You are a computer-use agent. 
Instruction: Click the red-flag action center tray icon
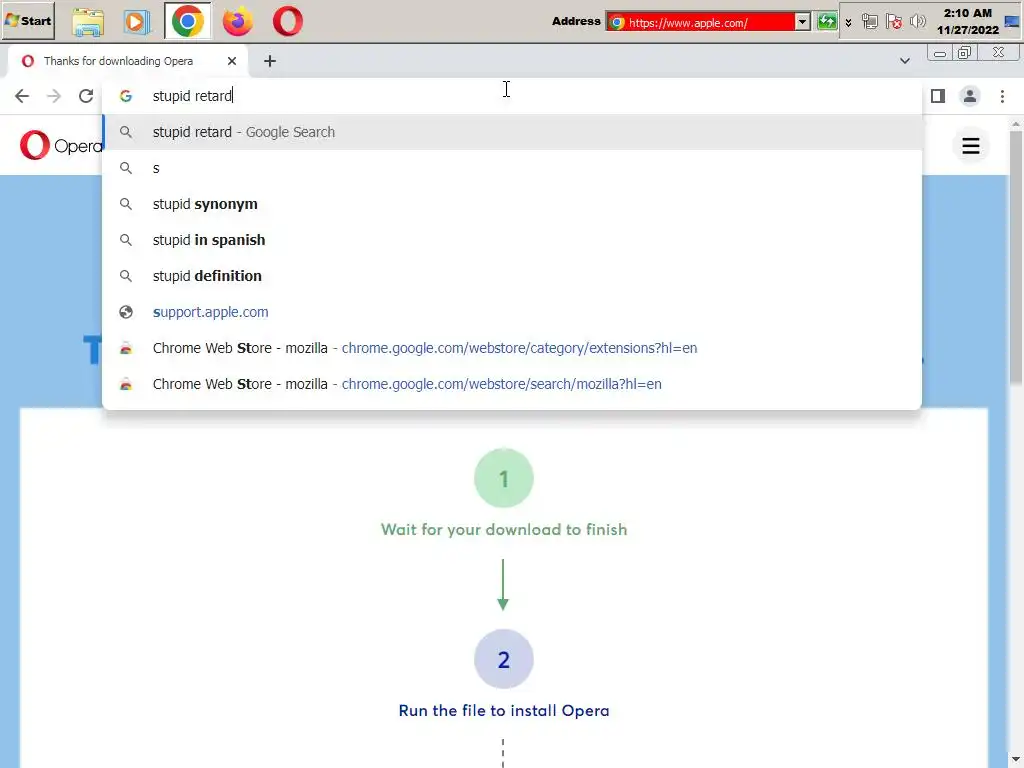[894, 22]
